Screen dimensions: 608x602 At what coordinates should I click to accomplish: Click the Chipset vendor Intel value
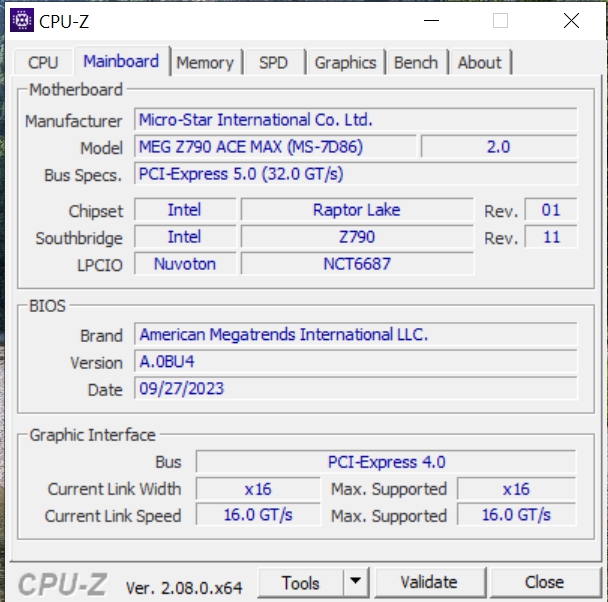click(185, 210)
